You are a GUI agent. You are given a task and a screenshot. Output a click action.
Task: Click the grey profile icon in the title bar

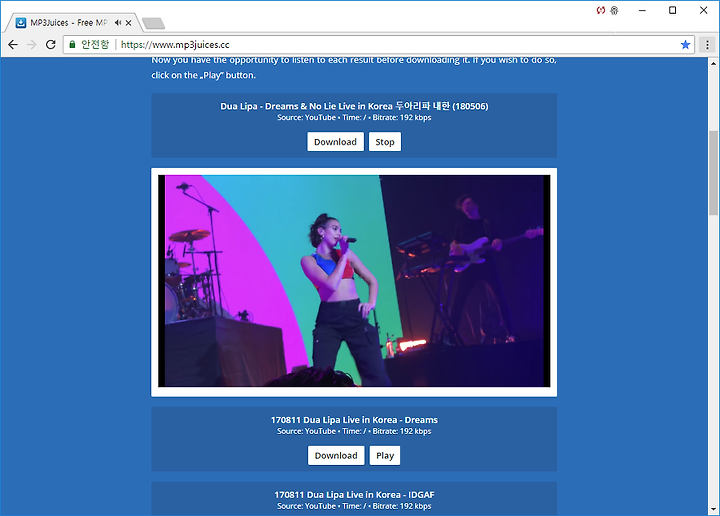614,10
